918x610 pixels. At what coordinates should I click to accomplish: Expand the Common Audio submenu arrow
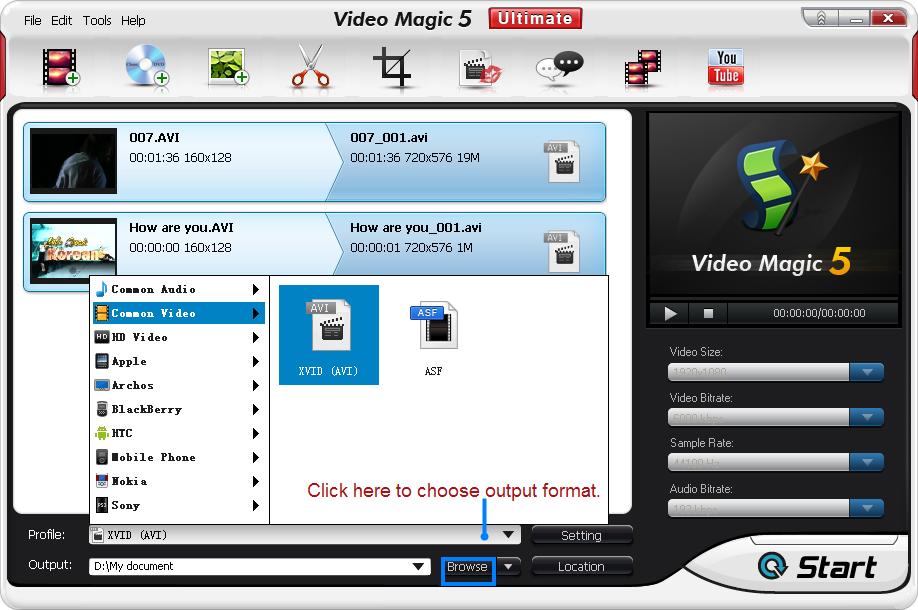click(256, 289)
